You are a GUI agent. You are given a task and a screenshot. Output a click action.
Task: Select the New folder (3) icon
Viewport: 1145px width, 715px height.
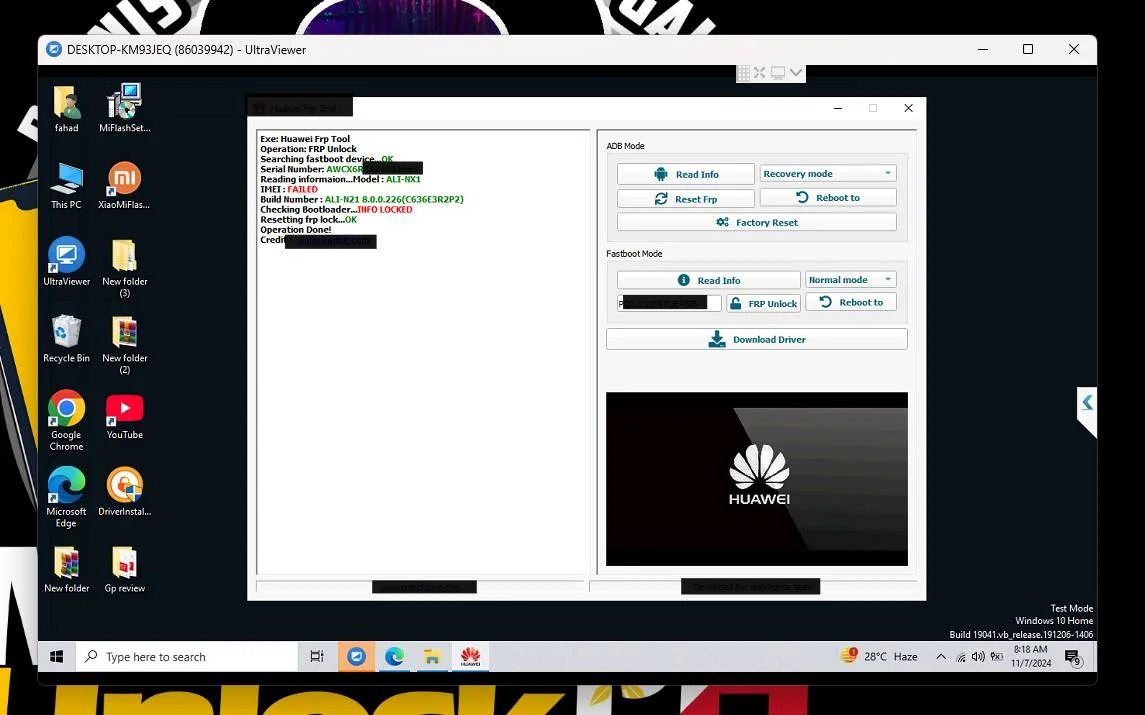coord(125,267)
